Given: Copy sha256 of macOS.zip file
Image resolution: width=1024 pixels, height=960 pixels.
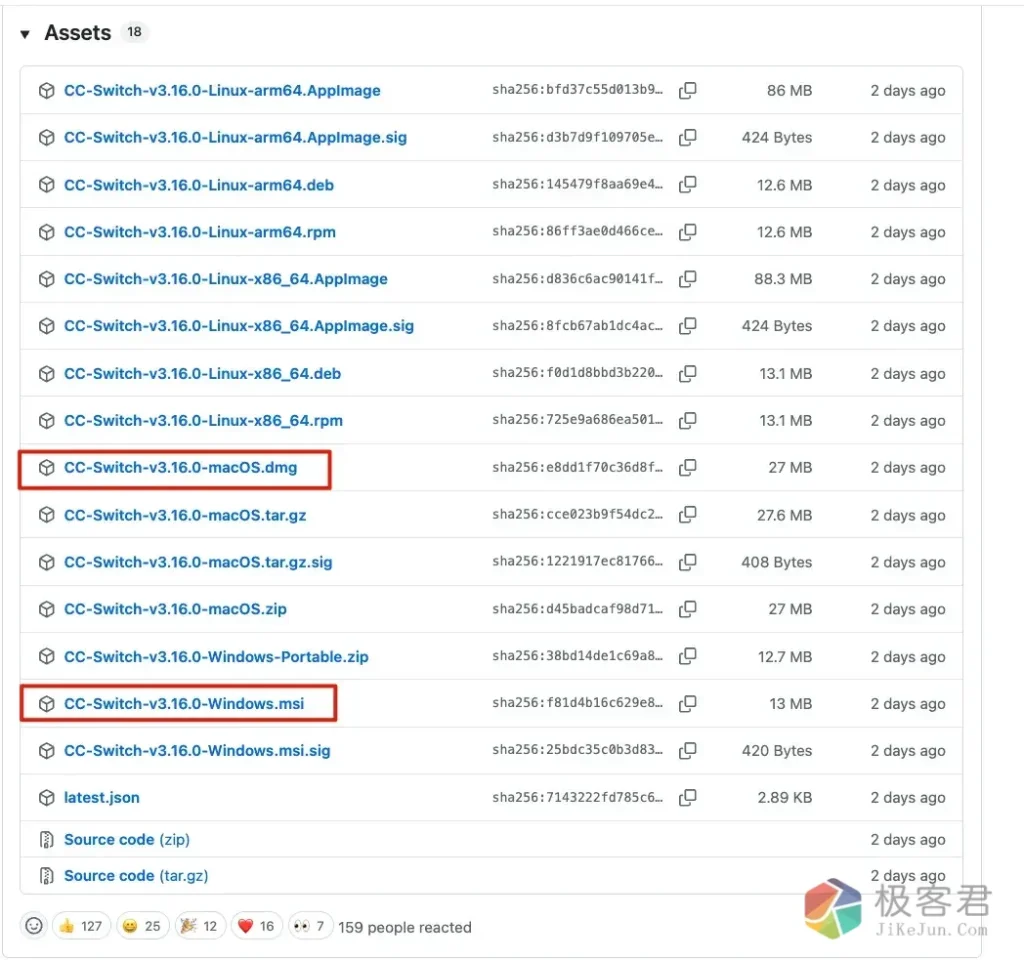Looking at the screenshot, I should click(688, 609).
